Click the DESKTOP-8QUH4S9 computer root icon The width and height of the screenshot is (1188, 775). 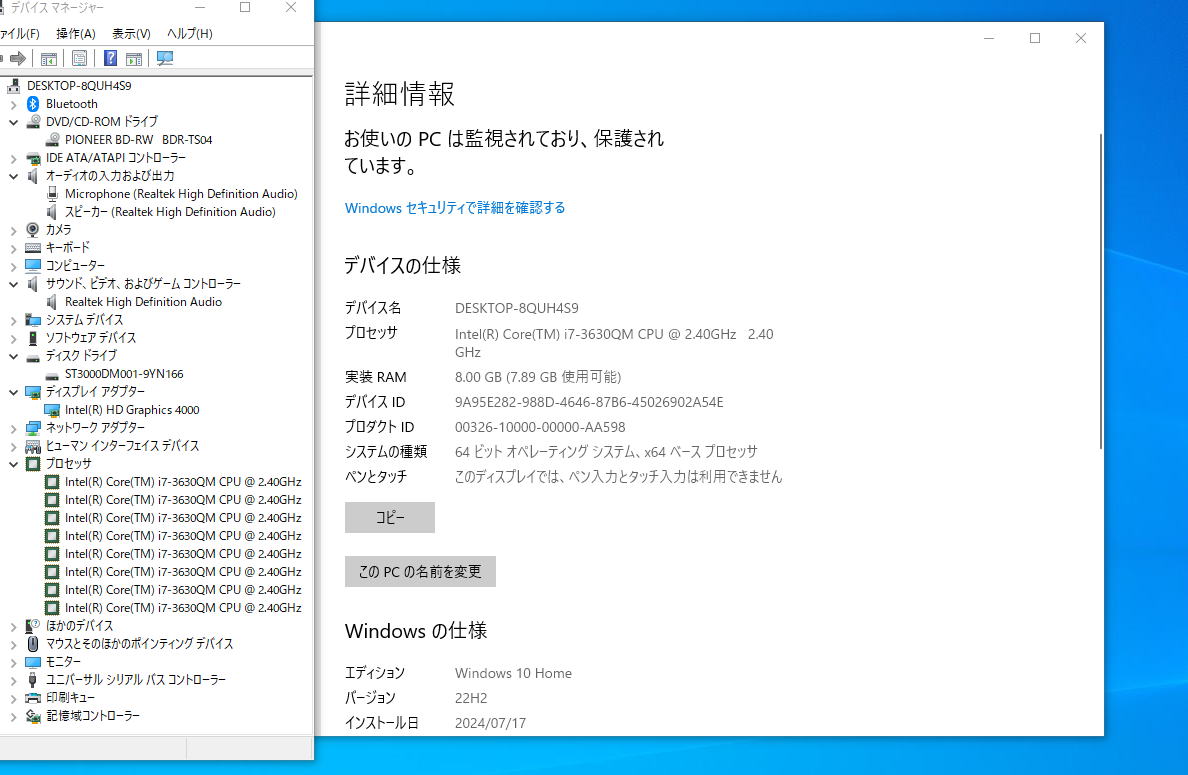(x=14, y=86)
